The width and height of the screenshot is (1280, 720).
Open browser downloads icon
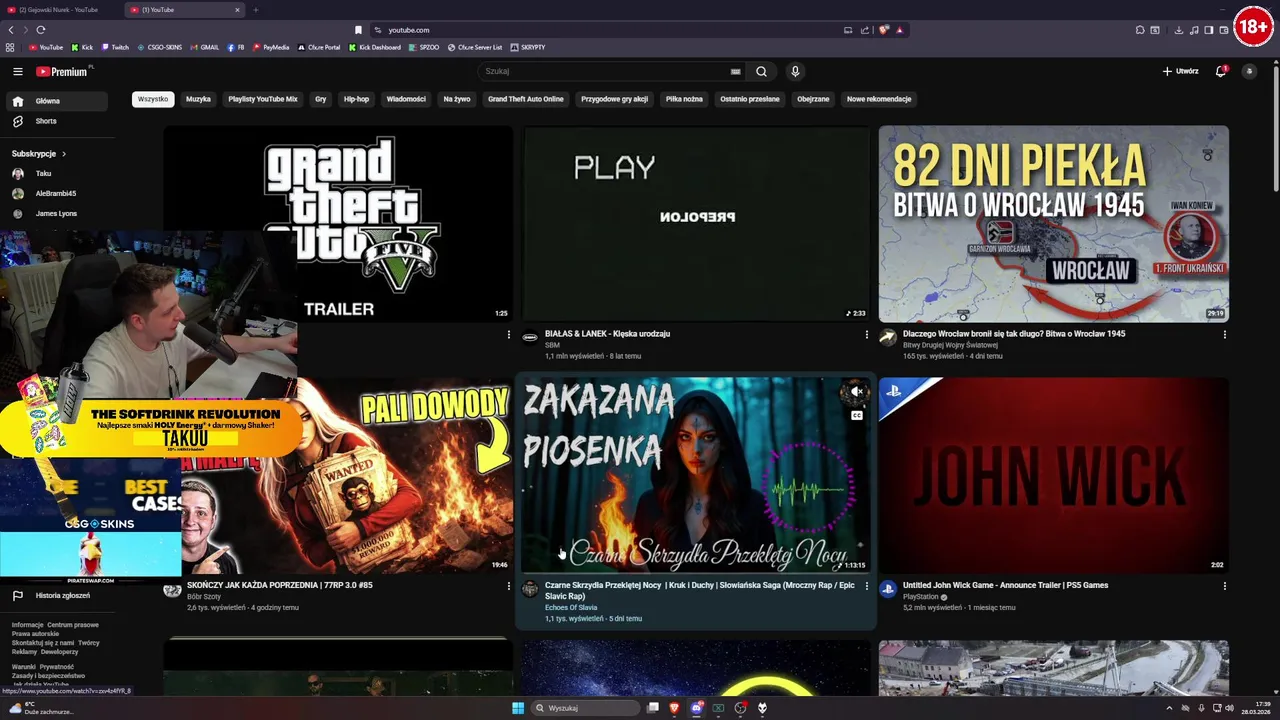click(x=1179, y=30)
